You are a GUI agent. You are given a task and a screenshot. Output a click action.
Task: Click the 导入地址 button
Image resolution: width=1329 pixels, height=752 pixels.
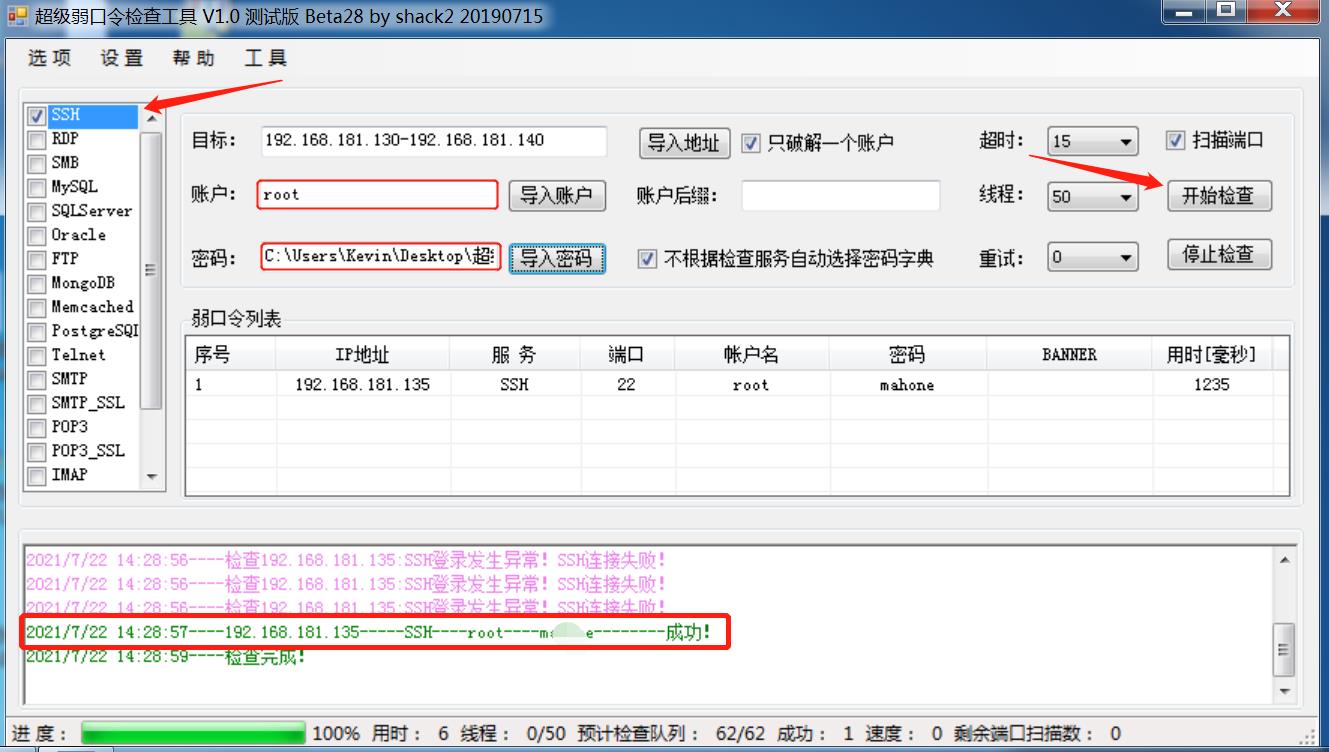[x=685, y=143]
